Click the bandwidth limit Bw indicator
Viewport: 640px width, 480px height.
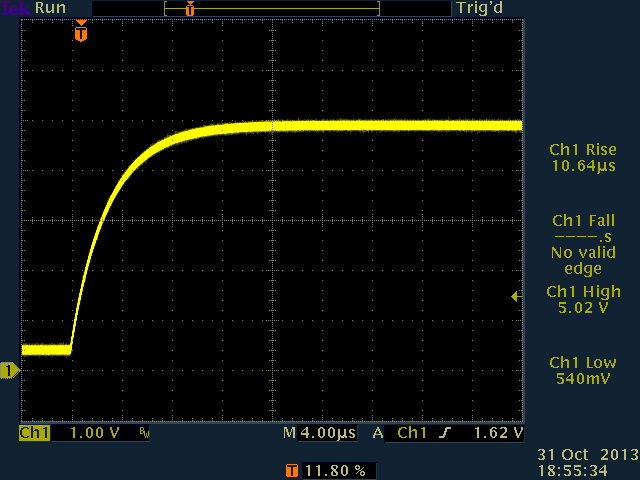tap(144, 434)
